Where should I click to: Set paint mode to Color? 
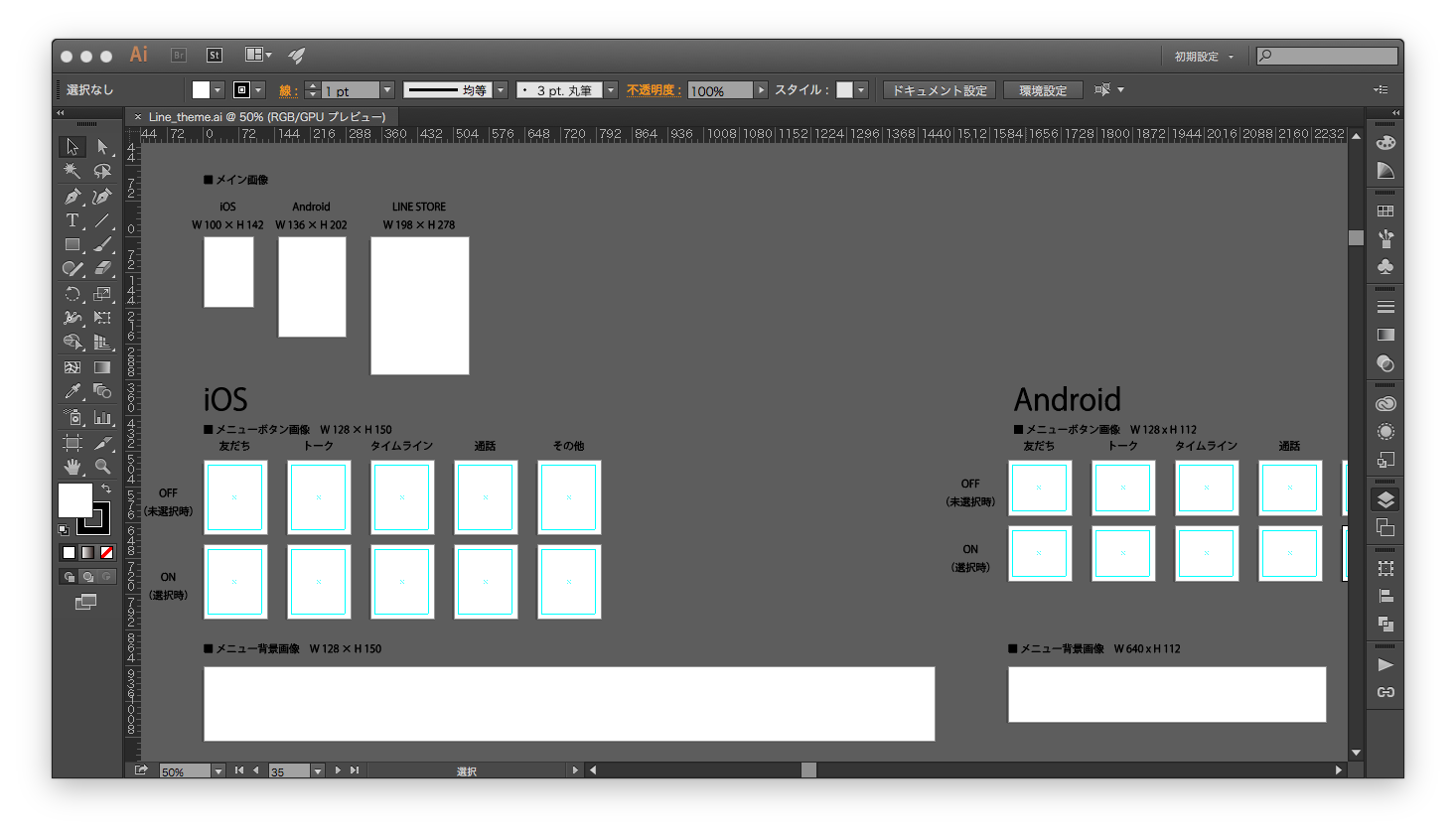(x=69, y=553)
